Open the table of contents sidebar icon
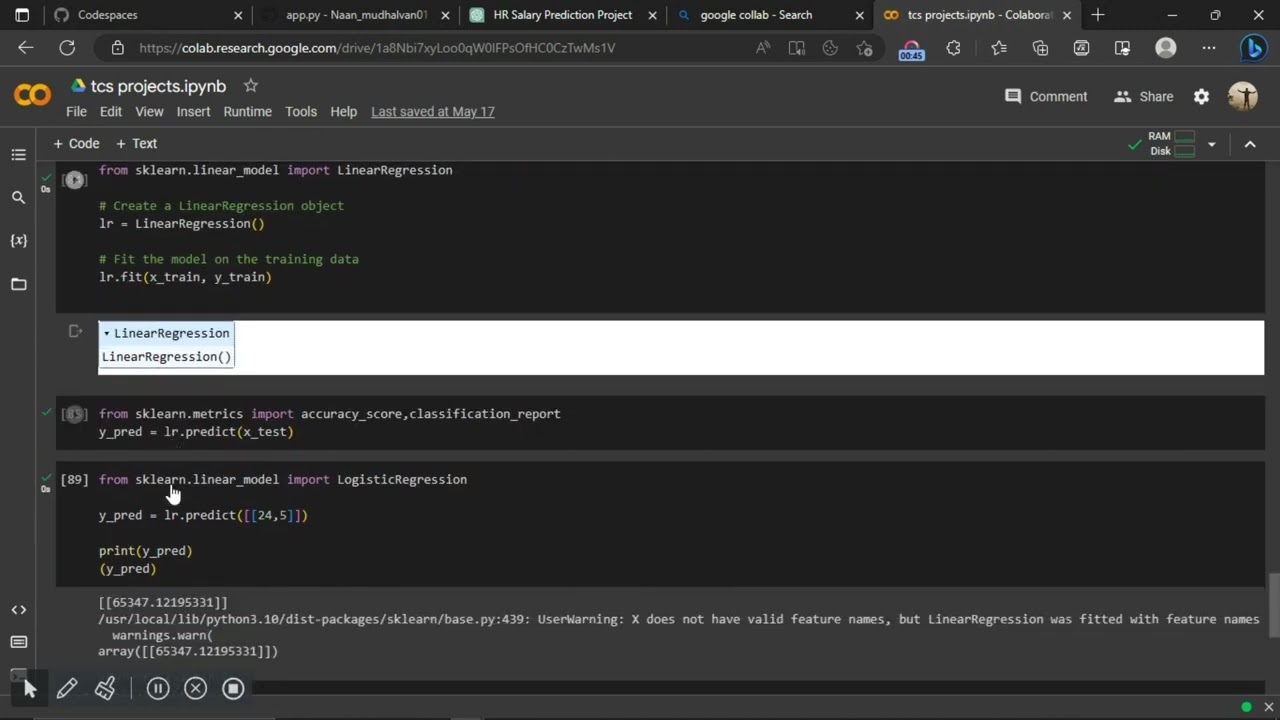Image resolution: width=1280 pixels, height=720 pixels. point(18,155)
